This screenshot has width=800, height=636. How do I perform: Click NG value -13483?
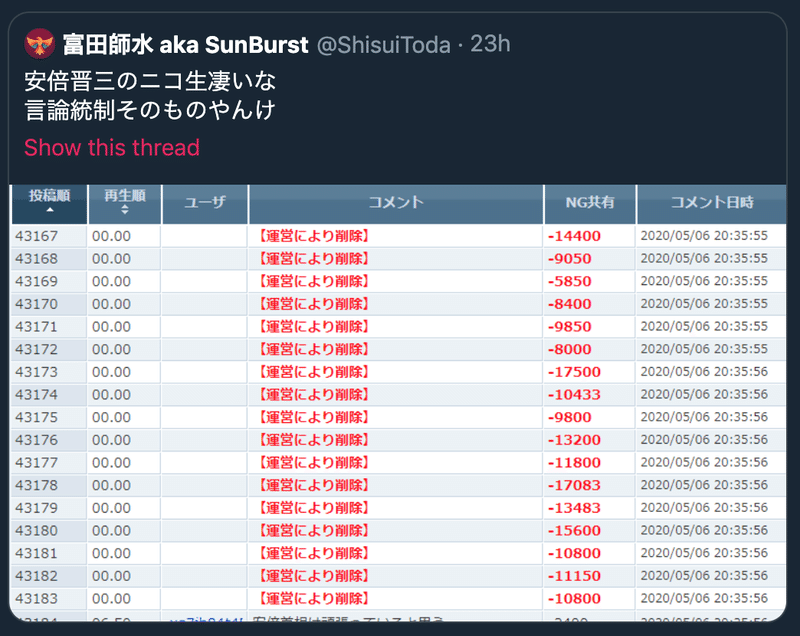pyautogui.click(x=574, y=508)
